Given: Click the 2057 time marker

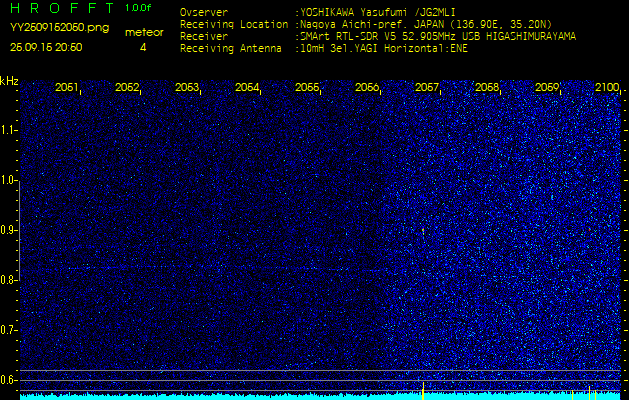Looking at the screenshot, I should click(427, 87).
